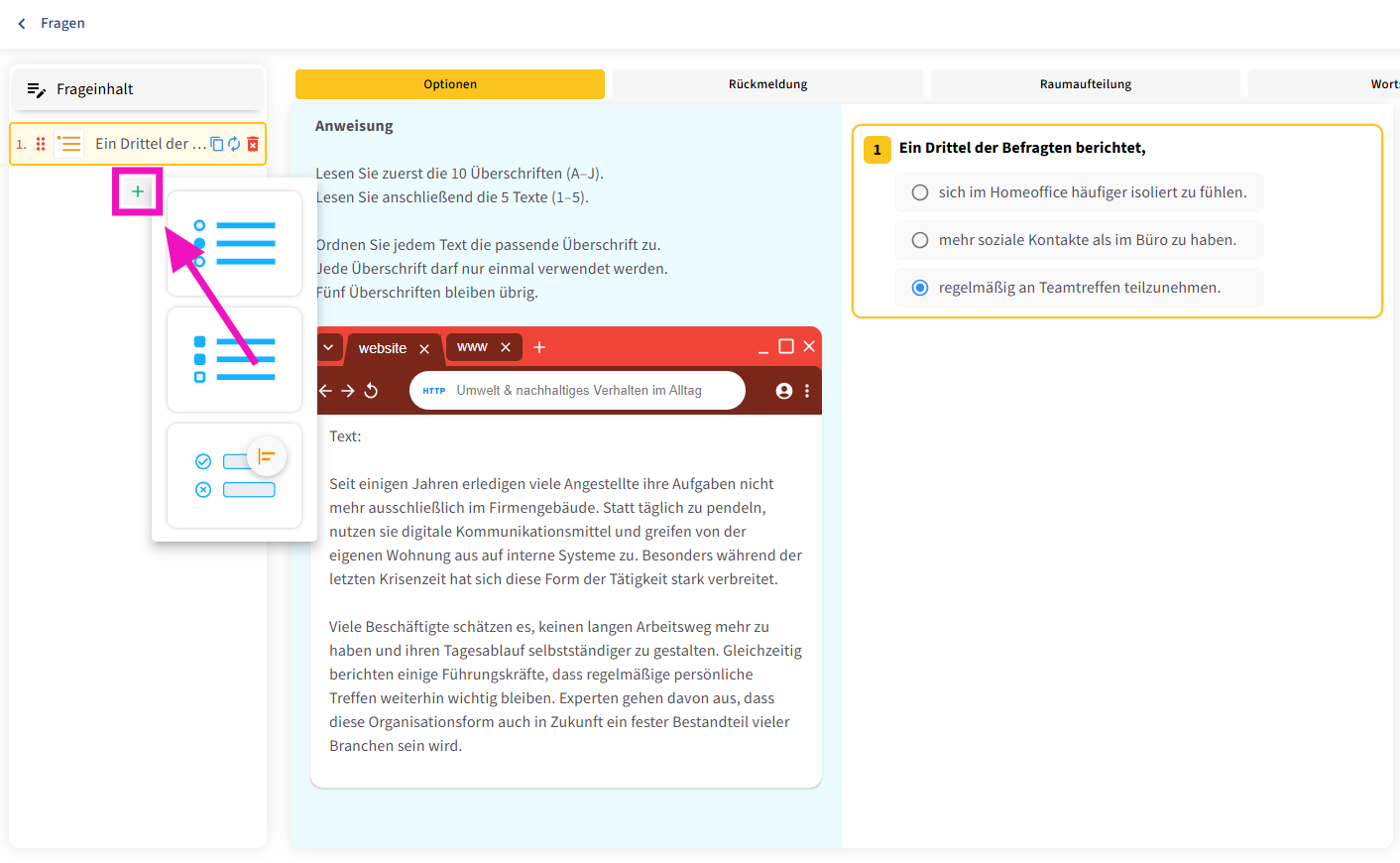Image resolution: width=1400 pixels, height=863 pixels.
Task: Click the orange align icon on the third card
Action: [267, 456]
